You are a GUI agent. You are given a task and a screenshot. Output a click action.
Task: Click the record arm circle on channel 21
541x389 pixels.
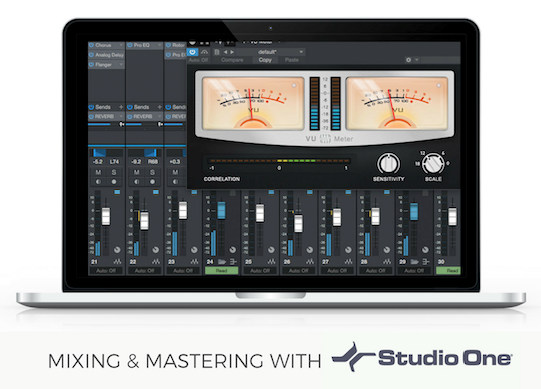[x=114, y=182]
